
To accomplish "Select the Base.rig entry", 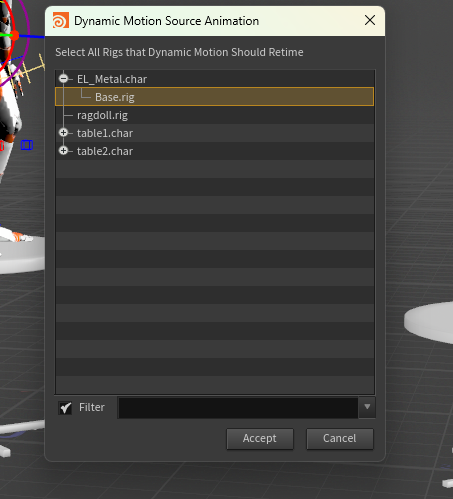I will click(214, 97).
